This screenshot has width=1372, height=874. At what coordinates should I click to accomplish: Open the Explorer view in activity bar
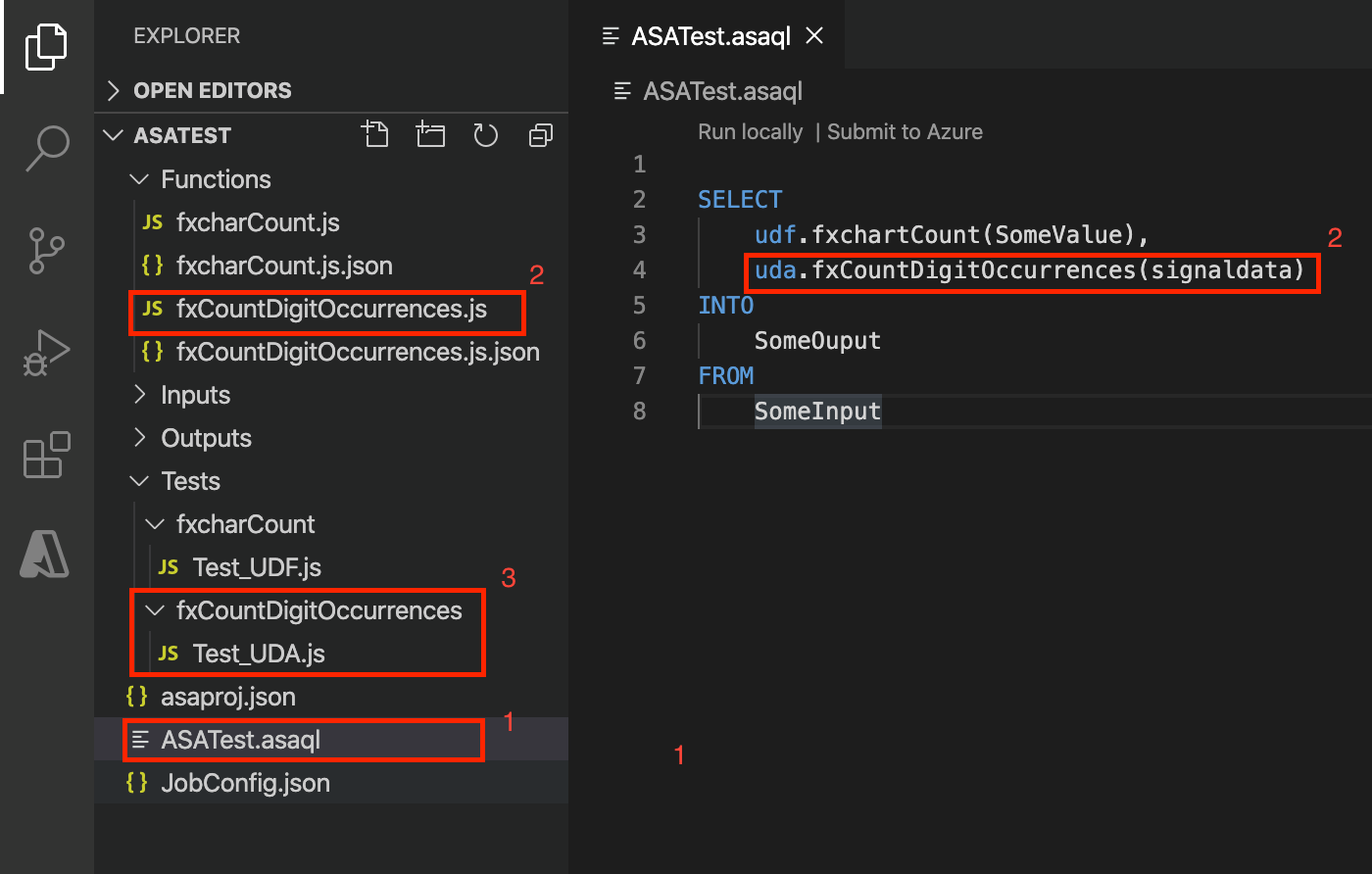(46, 46)
